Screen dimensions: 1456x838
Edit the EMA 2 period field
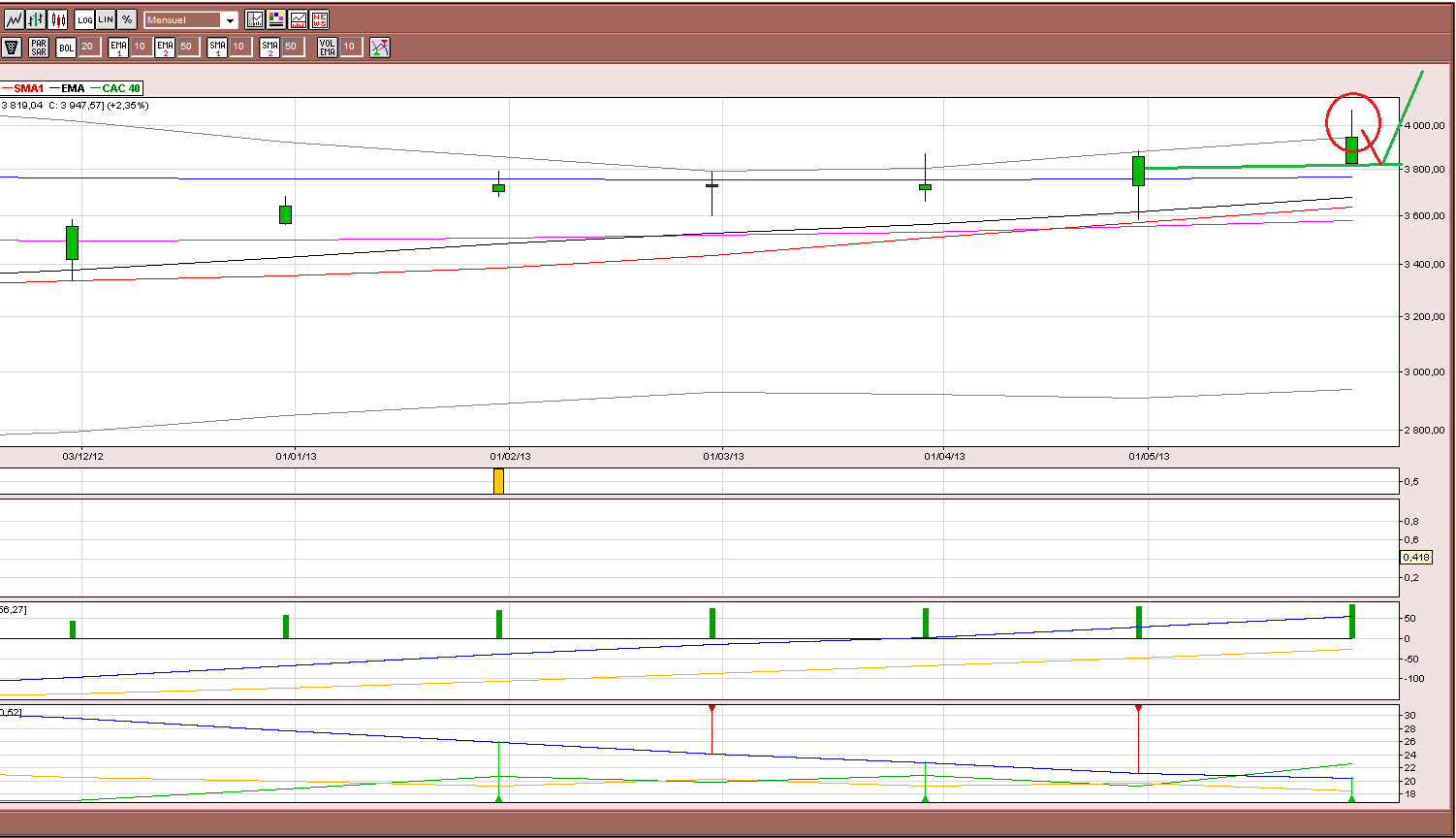coord(187,47)
